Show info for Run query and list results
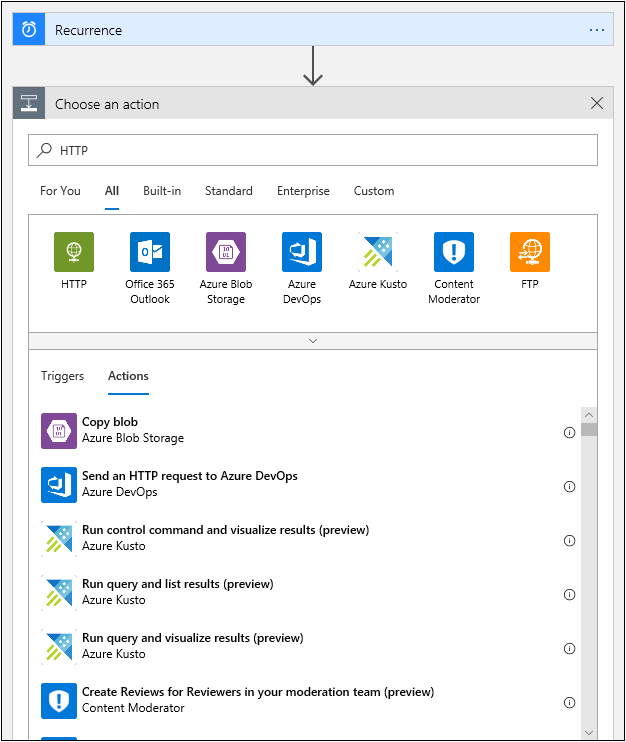Image resolution: width=626 pixels, height=742 pixels. click(569, 594)
